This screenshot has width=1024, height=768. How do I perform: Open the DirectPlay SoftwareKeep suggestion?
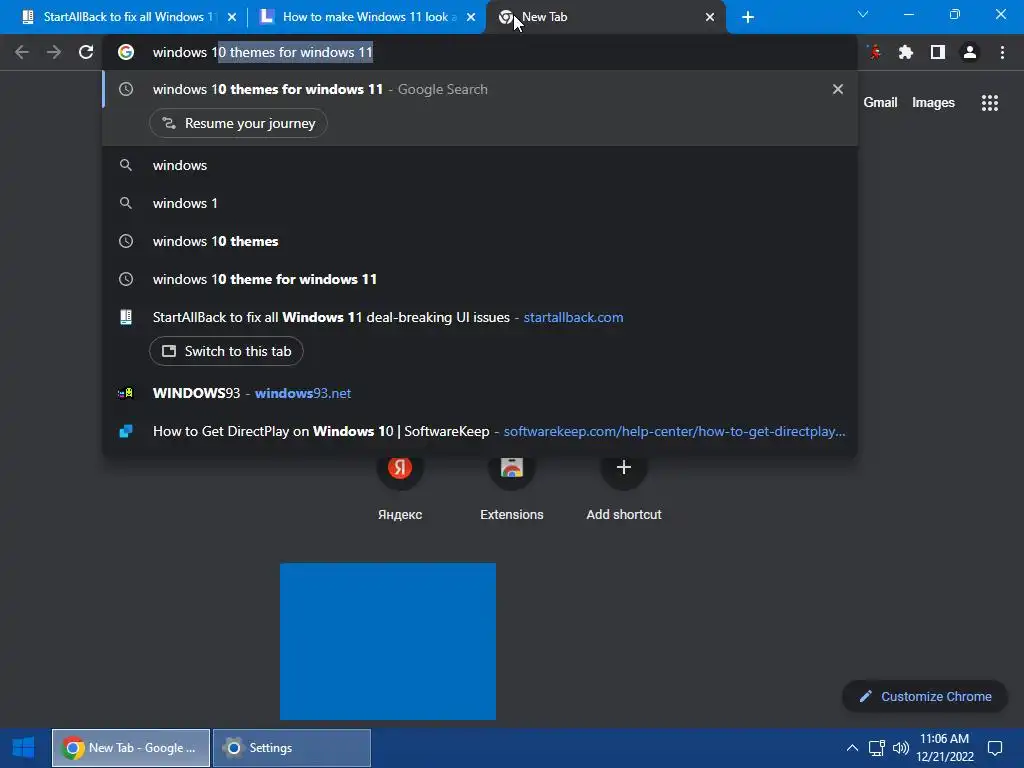tap(480, 431)
